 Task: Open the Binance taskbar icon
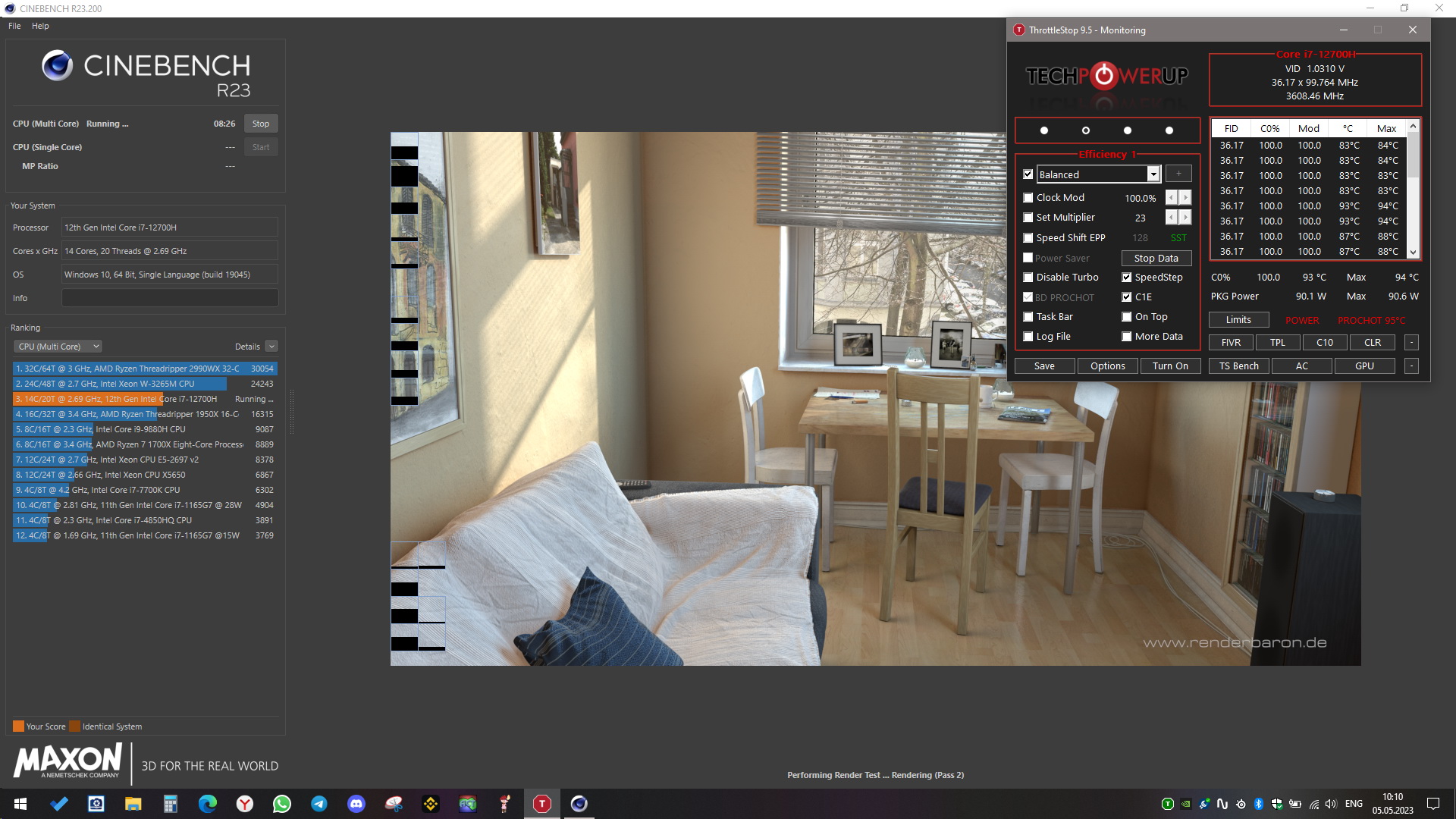pos(431,804)
